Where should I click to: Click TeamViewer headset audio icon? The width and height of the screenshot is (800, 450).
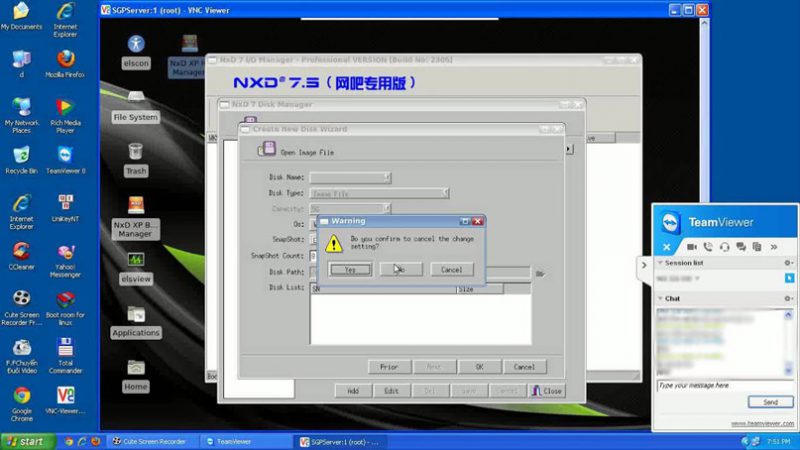[x=724, y=247]
